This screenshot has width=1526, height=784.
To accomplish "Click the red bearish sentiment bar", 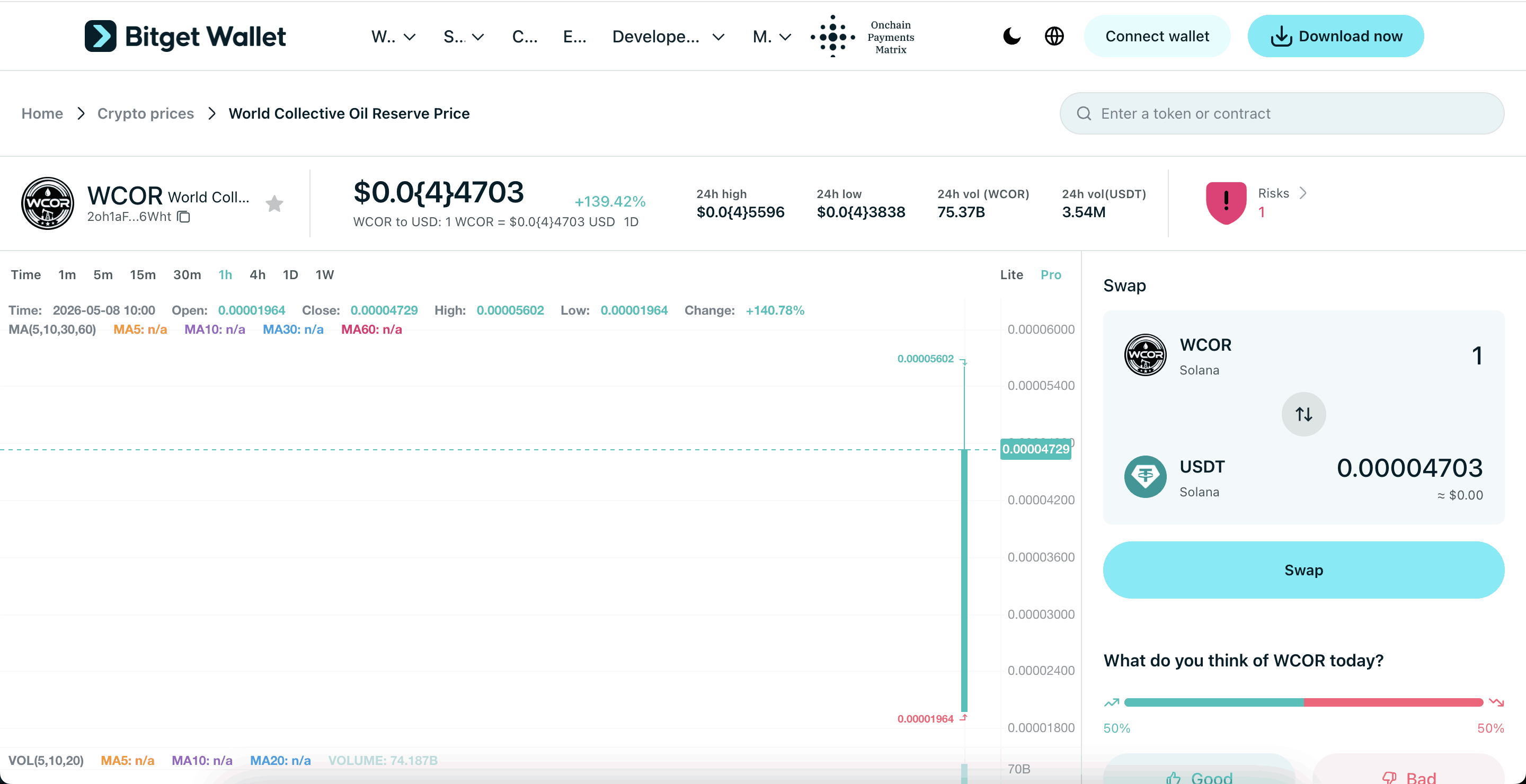I will pos(1394,702).
